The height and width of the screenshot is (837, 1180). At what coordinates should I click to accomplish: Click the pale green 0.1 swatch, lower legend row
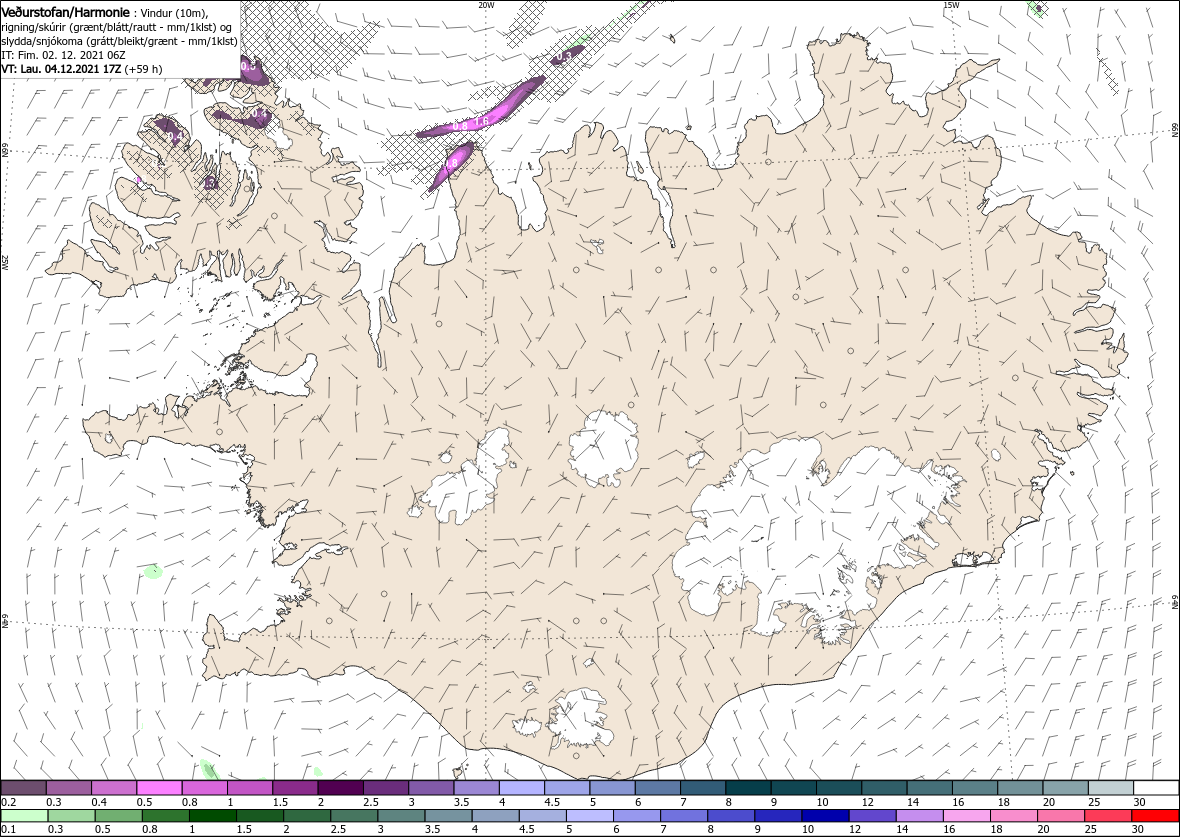[24, 816]
